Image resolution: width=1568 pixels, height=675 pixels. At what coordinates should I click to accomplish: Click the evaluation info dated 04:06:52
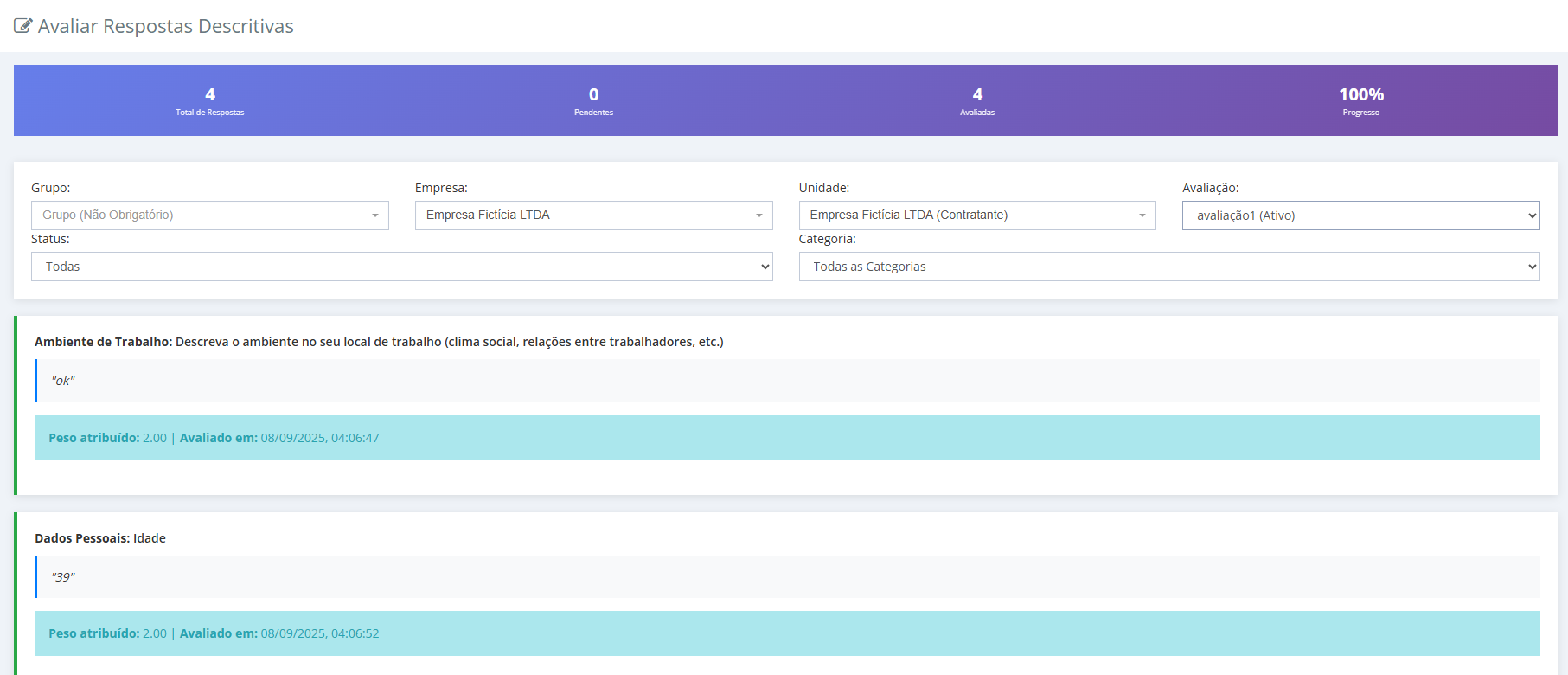pos(214,633)
